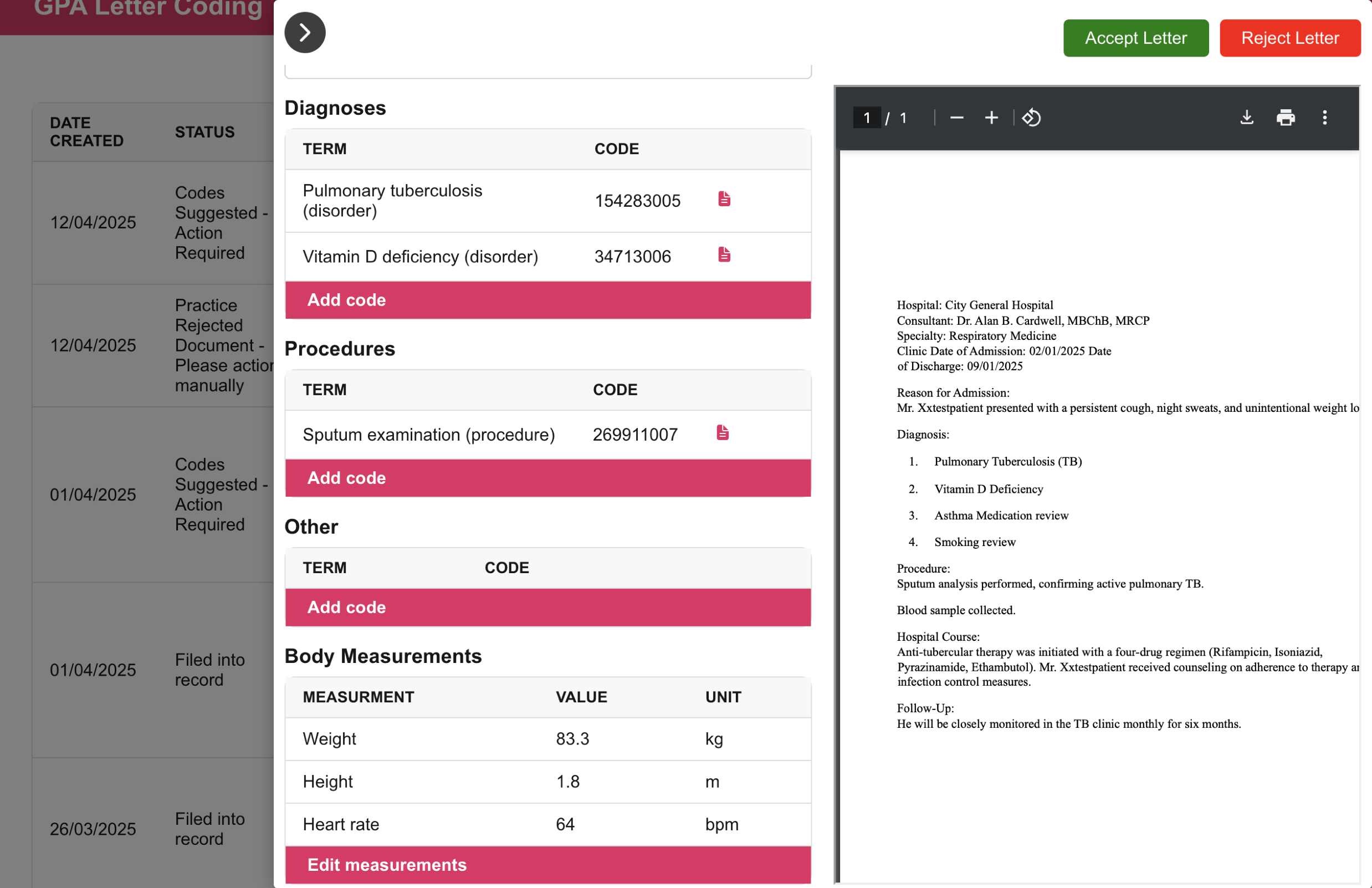The width and height of the screenshot is (1372, 888).
Task: Collapse the letter panel with arrow button
Action: coord(305,33)
